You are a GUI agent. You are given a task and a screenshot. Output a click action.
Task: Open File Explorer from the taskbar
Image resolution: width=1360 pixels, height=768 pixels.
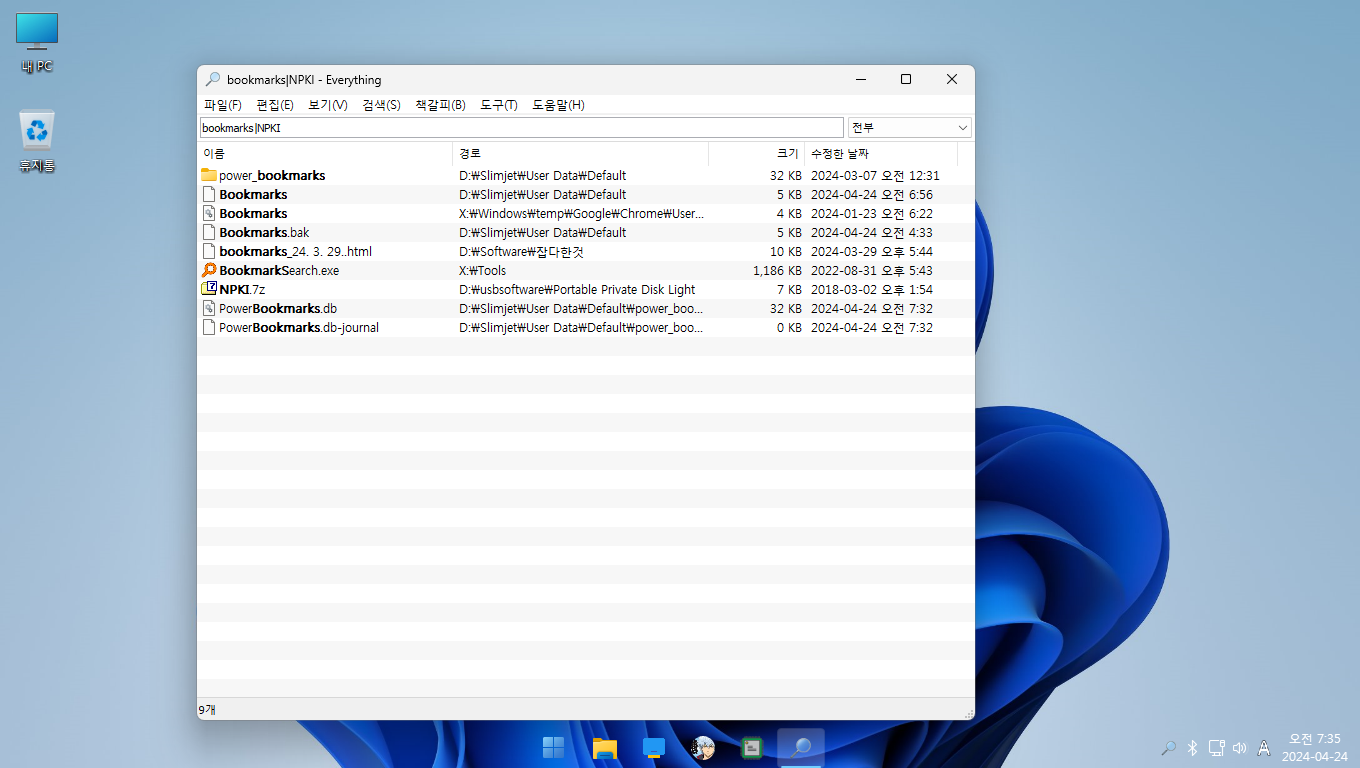click(604, 747)
